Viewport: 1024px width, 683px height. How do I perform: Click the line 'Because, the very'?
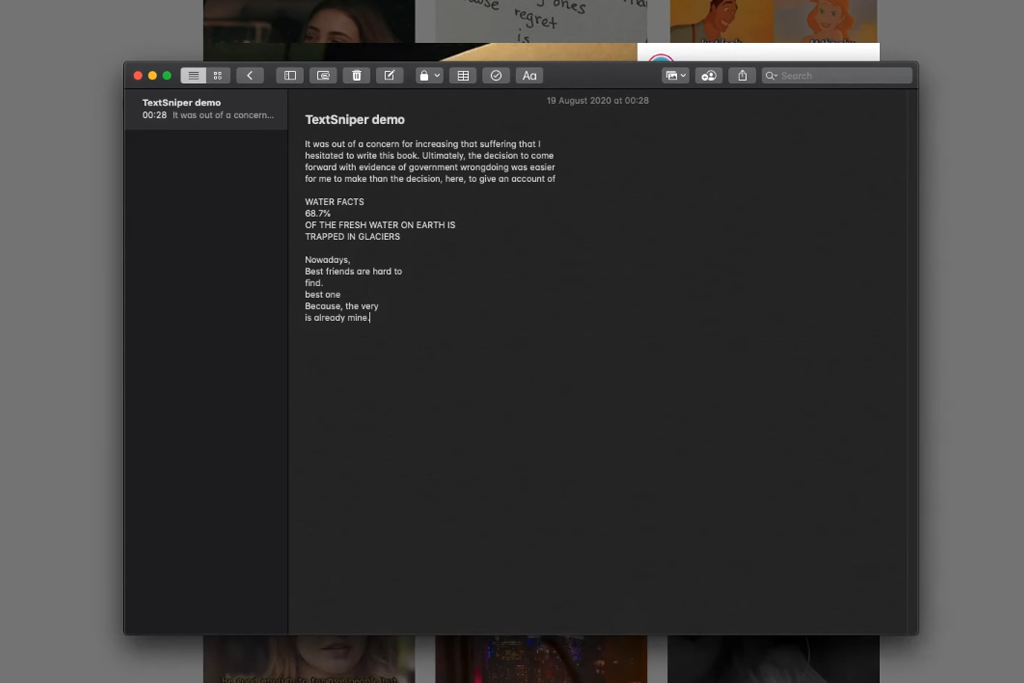[x=342, y=306]
